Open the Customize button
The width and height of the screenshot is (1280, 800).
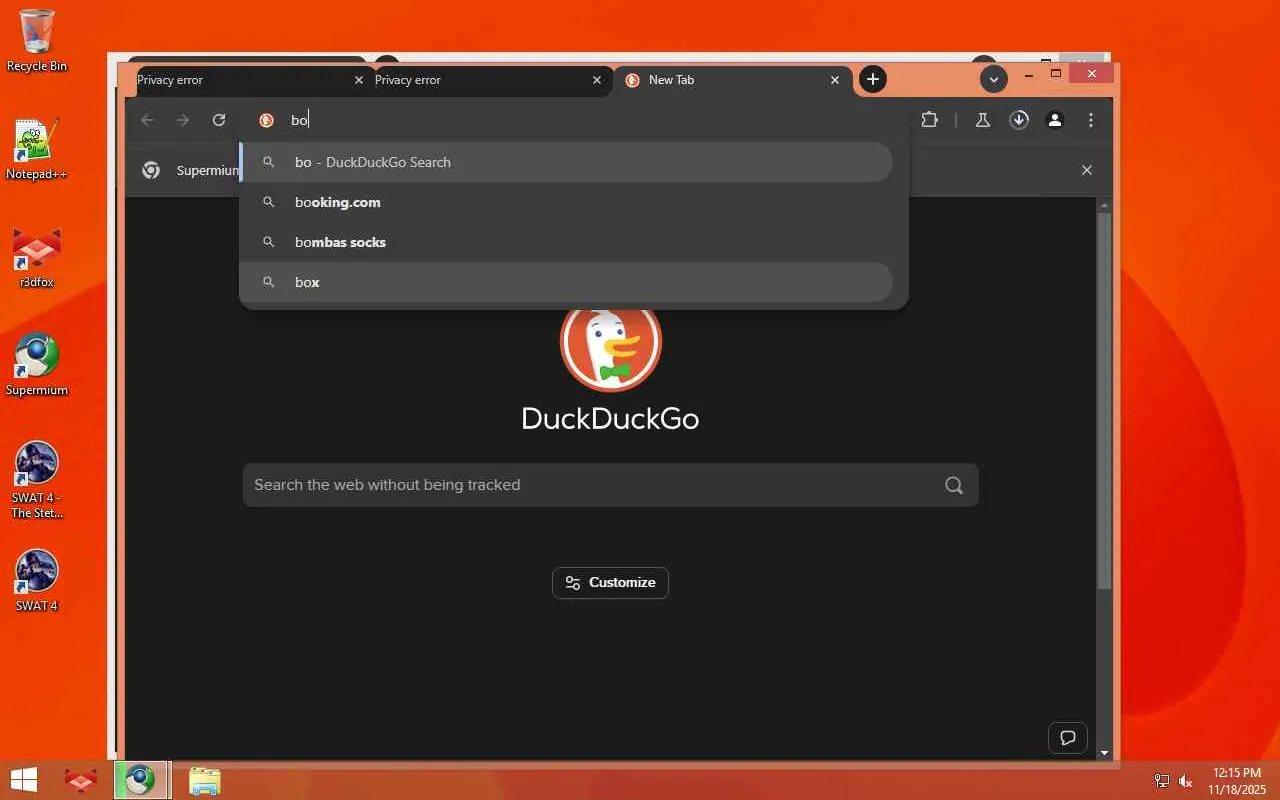pyautogui.click(x=610, y=583)
